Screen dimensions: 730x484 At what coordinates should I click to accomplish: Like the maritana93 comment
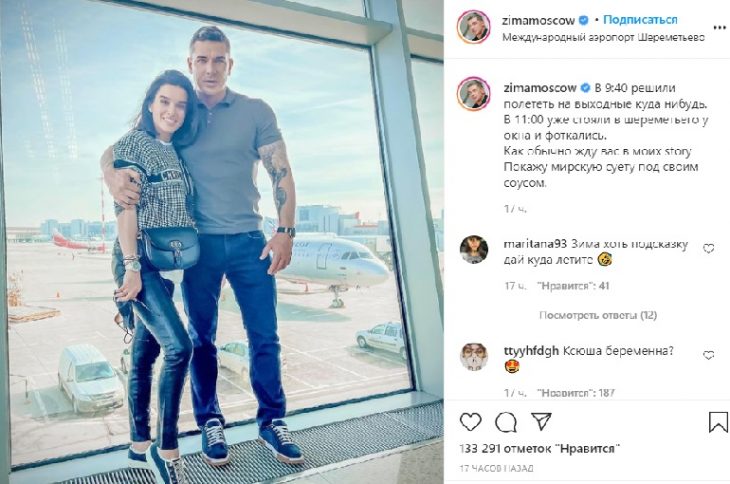pyautogui.click(x=708, y=249)
